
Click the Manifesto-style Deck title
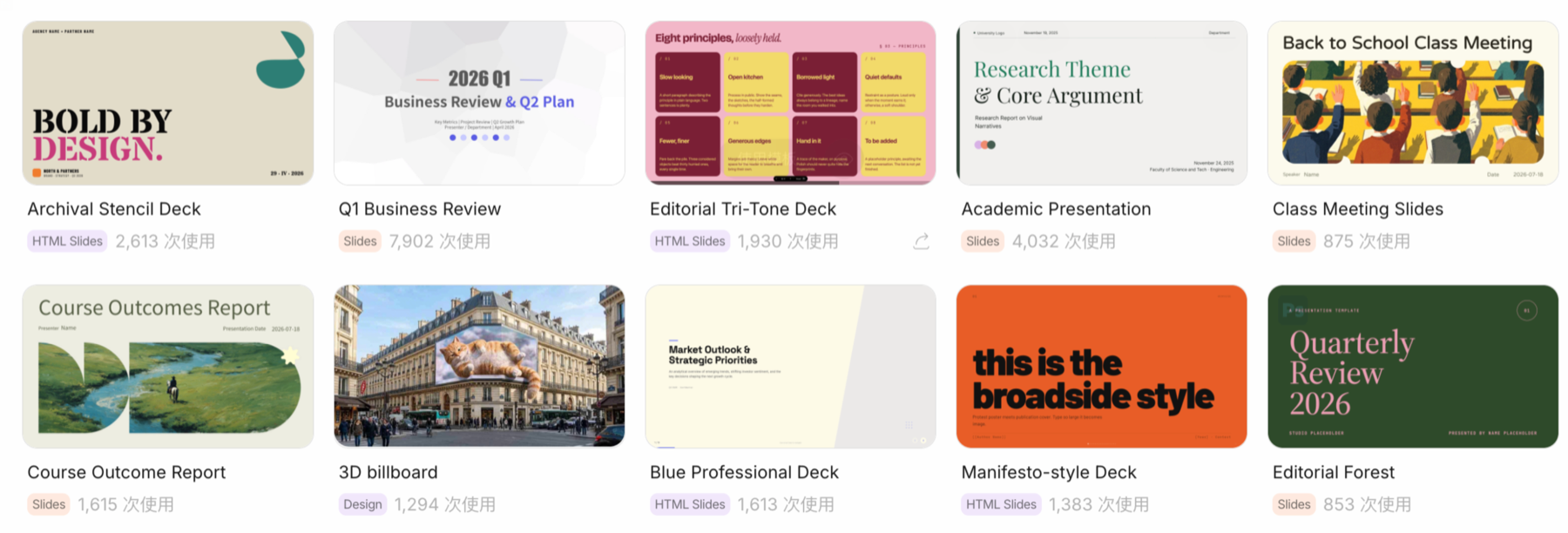click(1049, 472)
